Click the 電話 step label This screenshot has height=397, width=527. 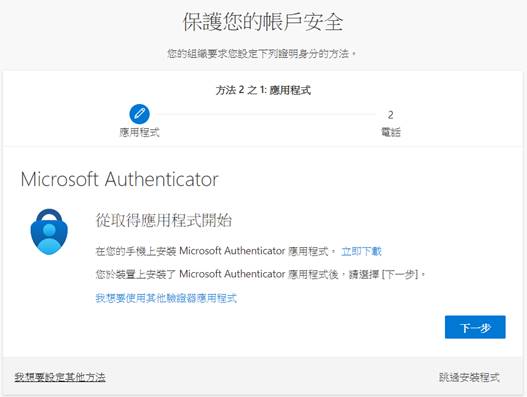(390, 132)
